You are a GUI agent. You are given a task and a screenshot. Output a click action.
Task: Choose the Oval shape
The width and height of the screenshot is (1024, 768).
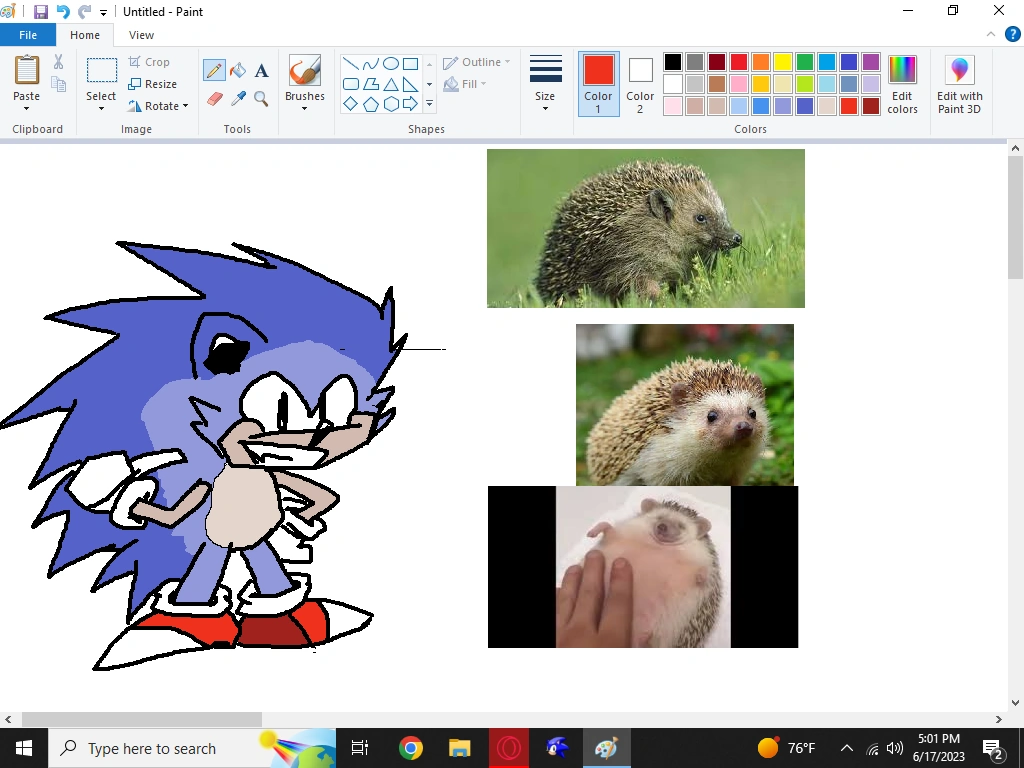pyautogui.click(x=392, y=64)
